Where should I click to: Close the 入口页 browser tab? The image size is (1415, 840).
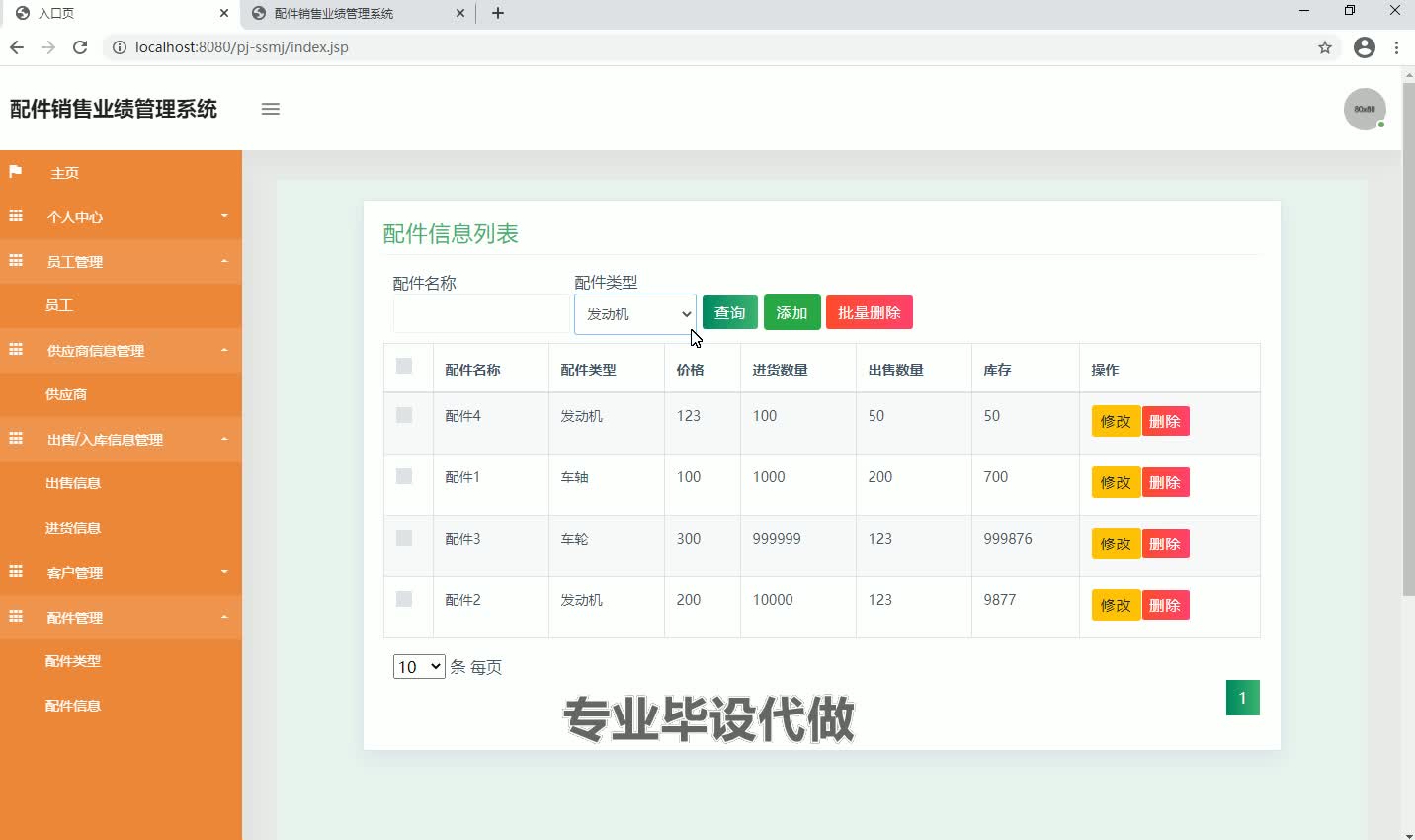coord(224,13)
